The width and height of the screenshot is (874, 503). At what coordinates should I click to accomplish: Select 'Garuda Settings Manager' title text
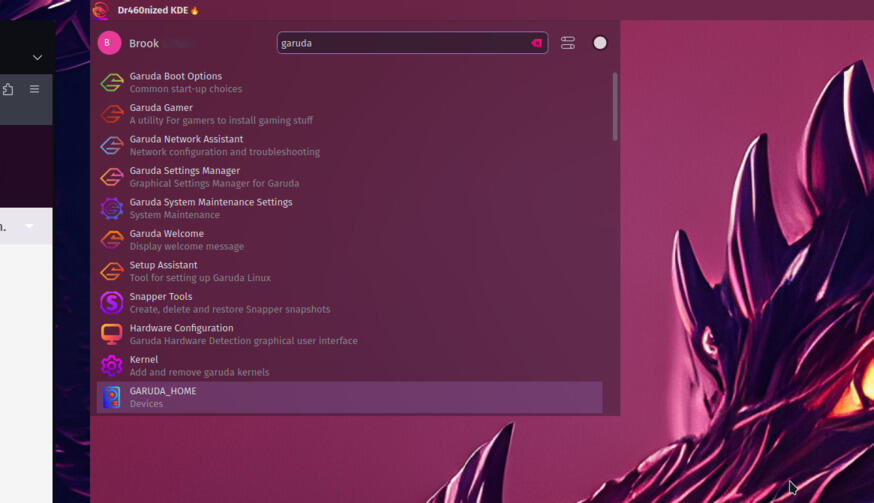(x=184, y=171)
